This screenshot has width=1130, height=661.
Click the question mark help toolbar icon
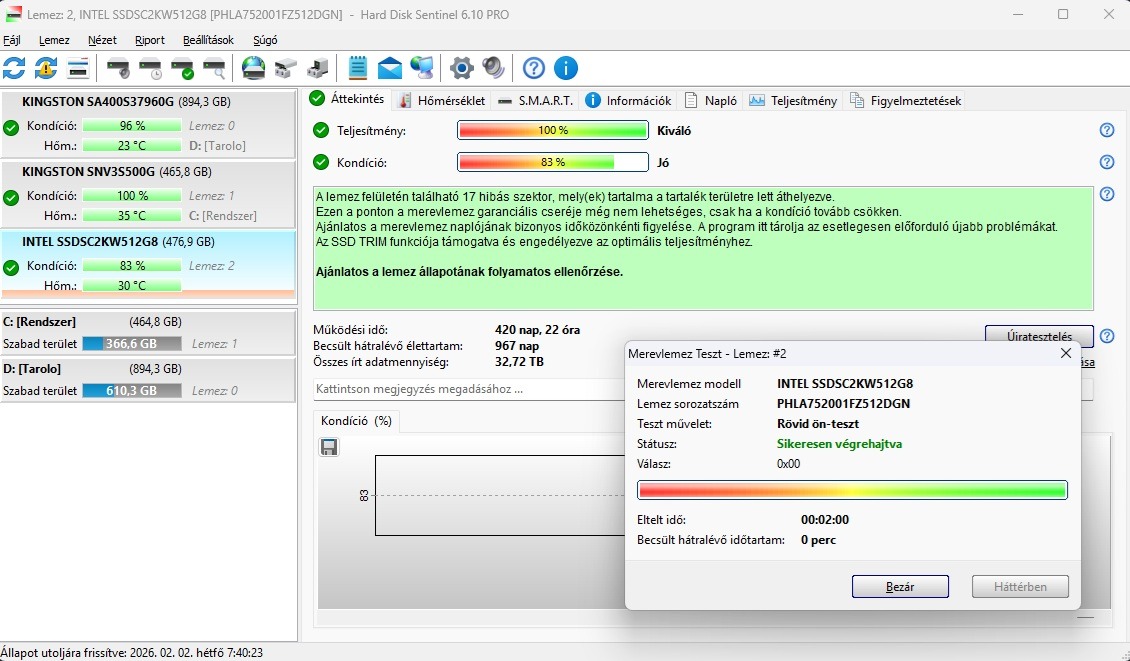tap(533, 68)
